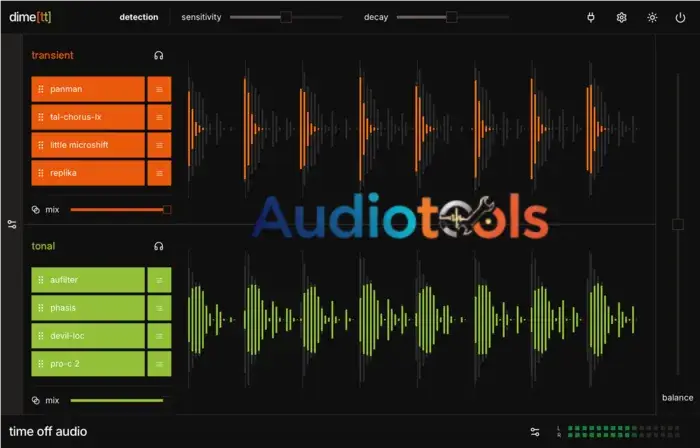Click the decay slider handle
The width and height of the screenshot is (700, 448).
coord(451,17)
